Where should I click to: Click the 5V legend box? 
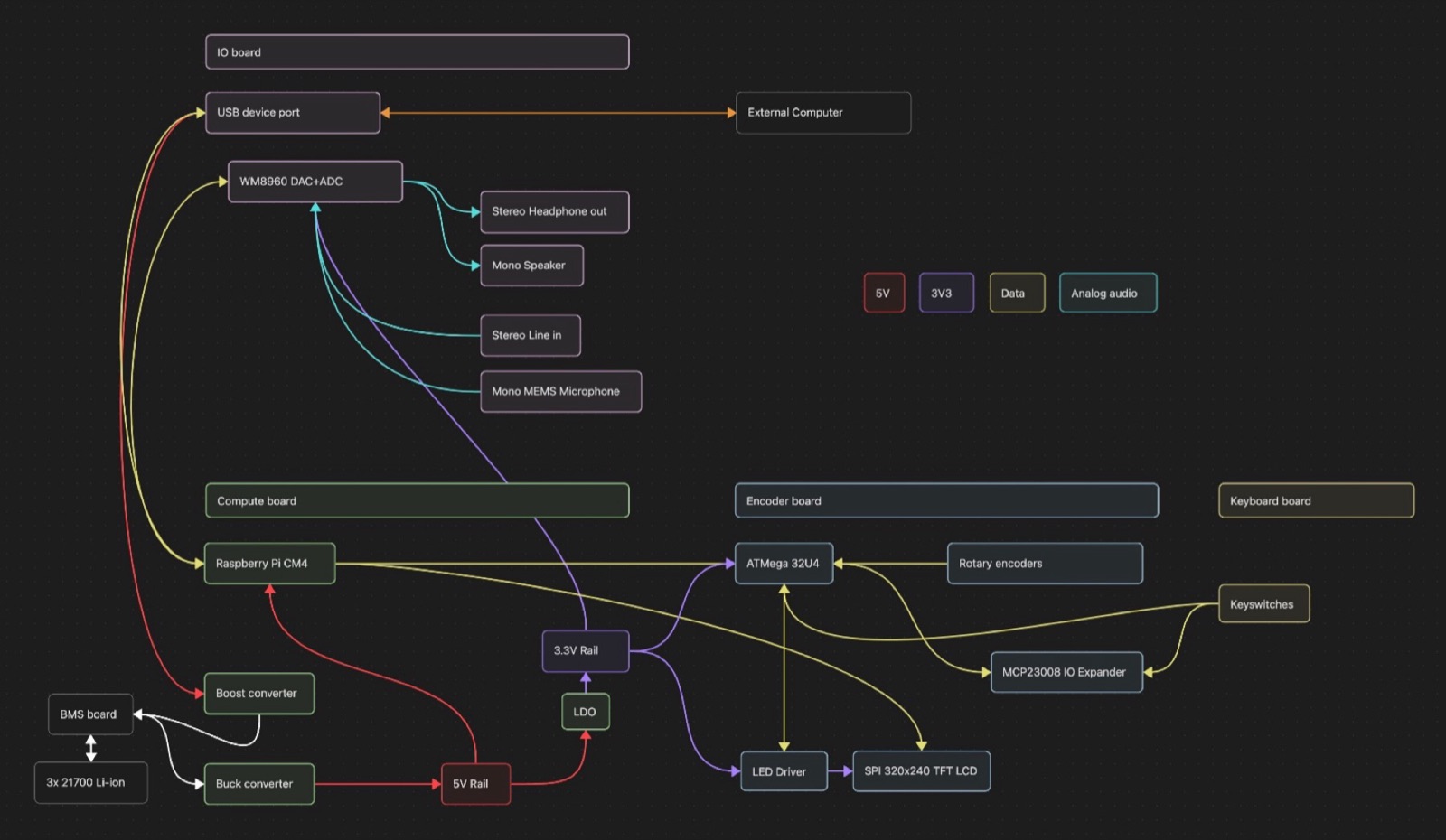point(884,293)
